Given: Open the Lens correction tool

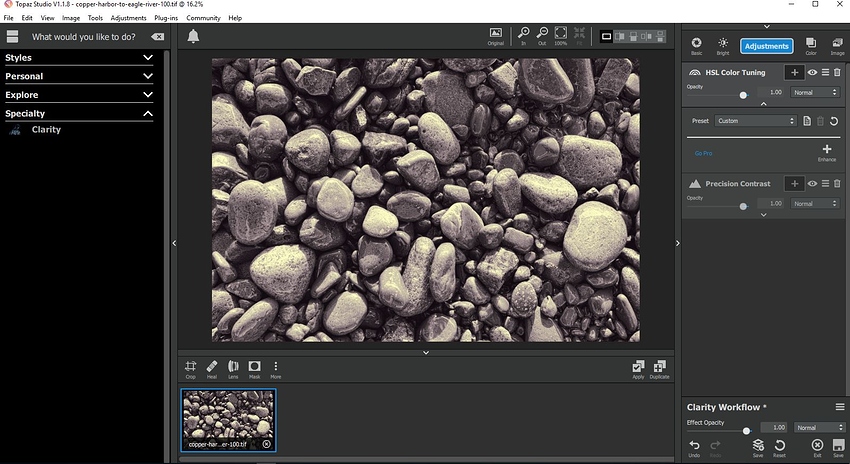Looking at the screenshot, I should coord(233,369).
